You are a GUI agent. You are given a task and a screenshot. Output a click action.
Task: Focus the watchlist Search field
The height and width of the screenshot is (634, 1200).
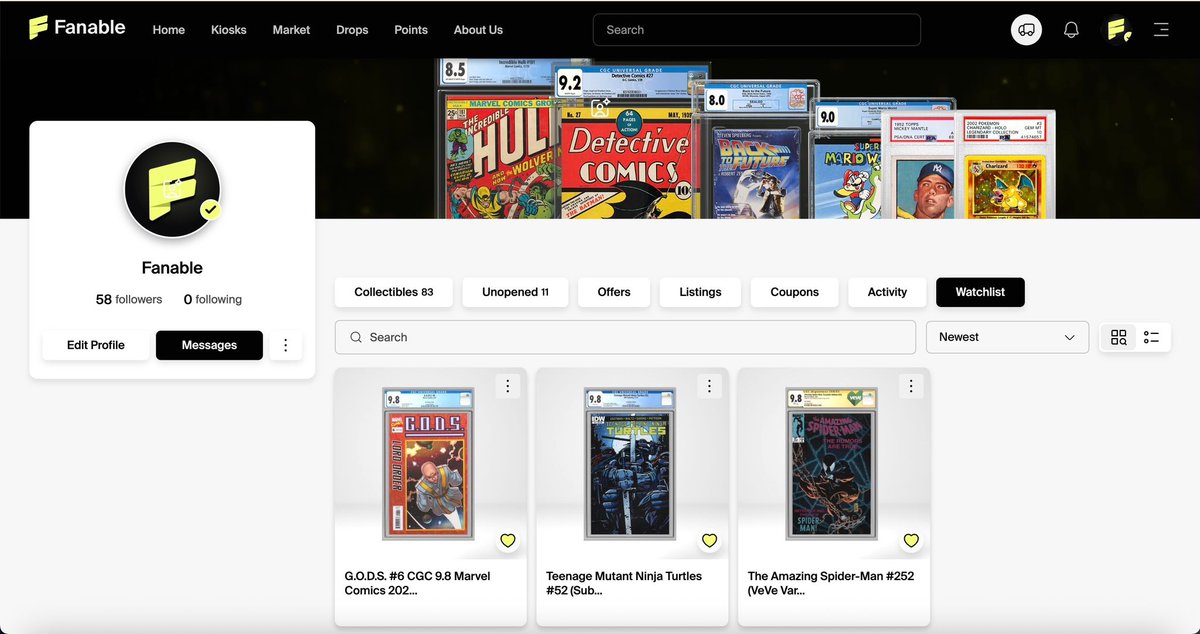pos(625,337)
